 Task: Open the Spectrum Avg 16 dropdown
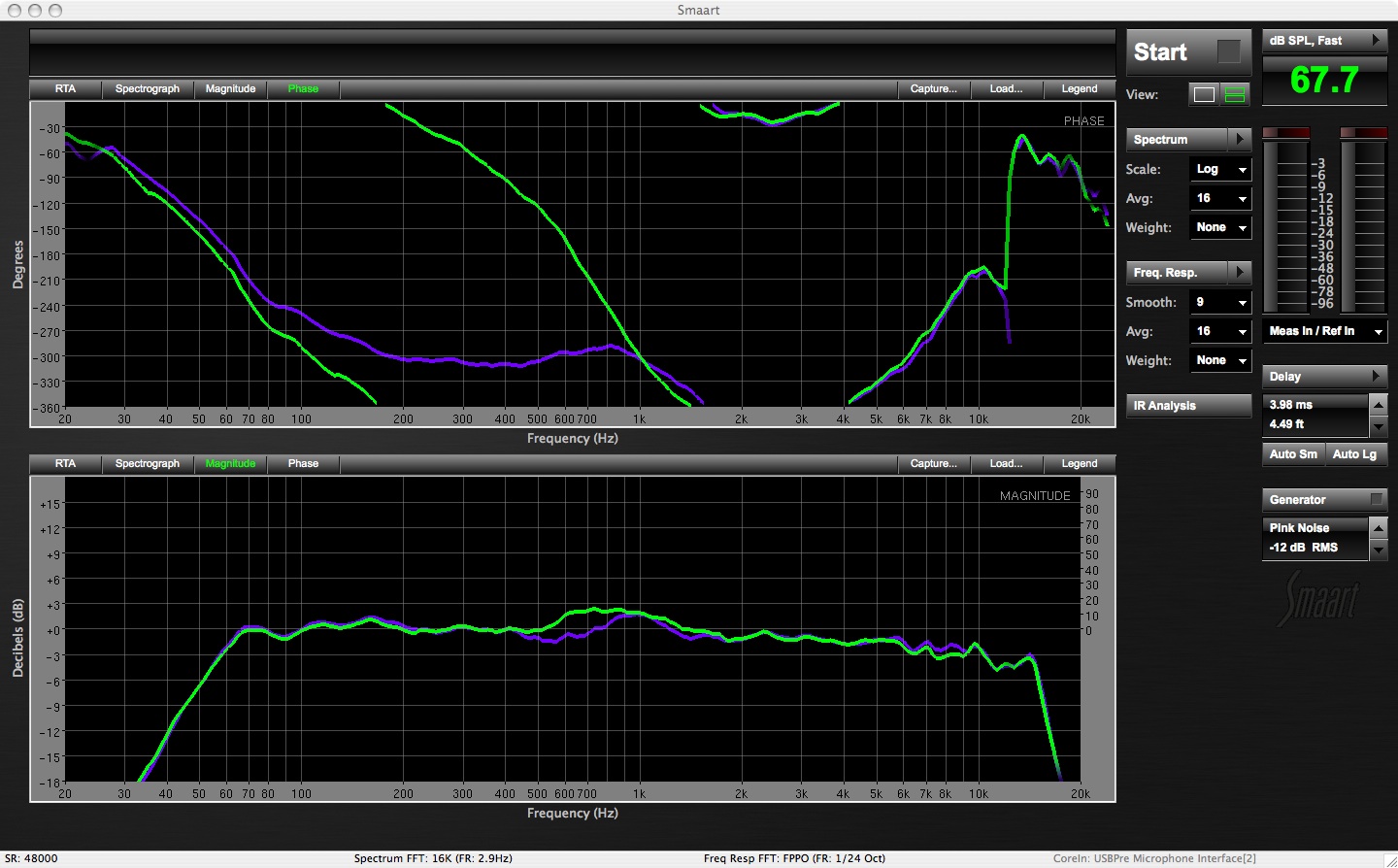click(1220, 198)
